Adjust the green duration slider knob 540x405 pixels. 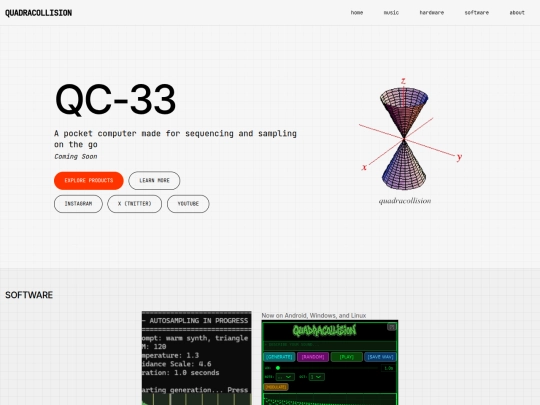(x=278, y=368)
